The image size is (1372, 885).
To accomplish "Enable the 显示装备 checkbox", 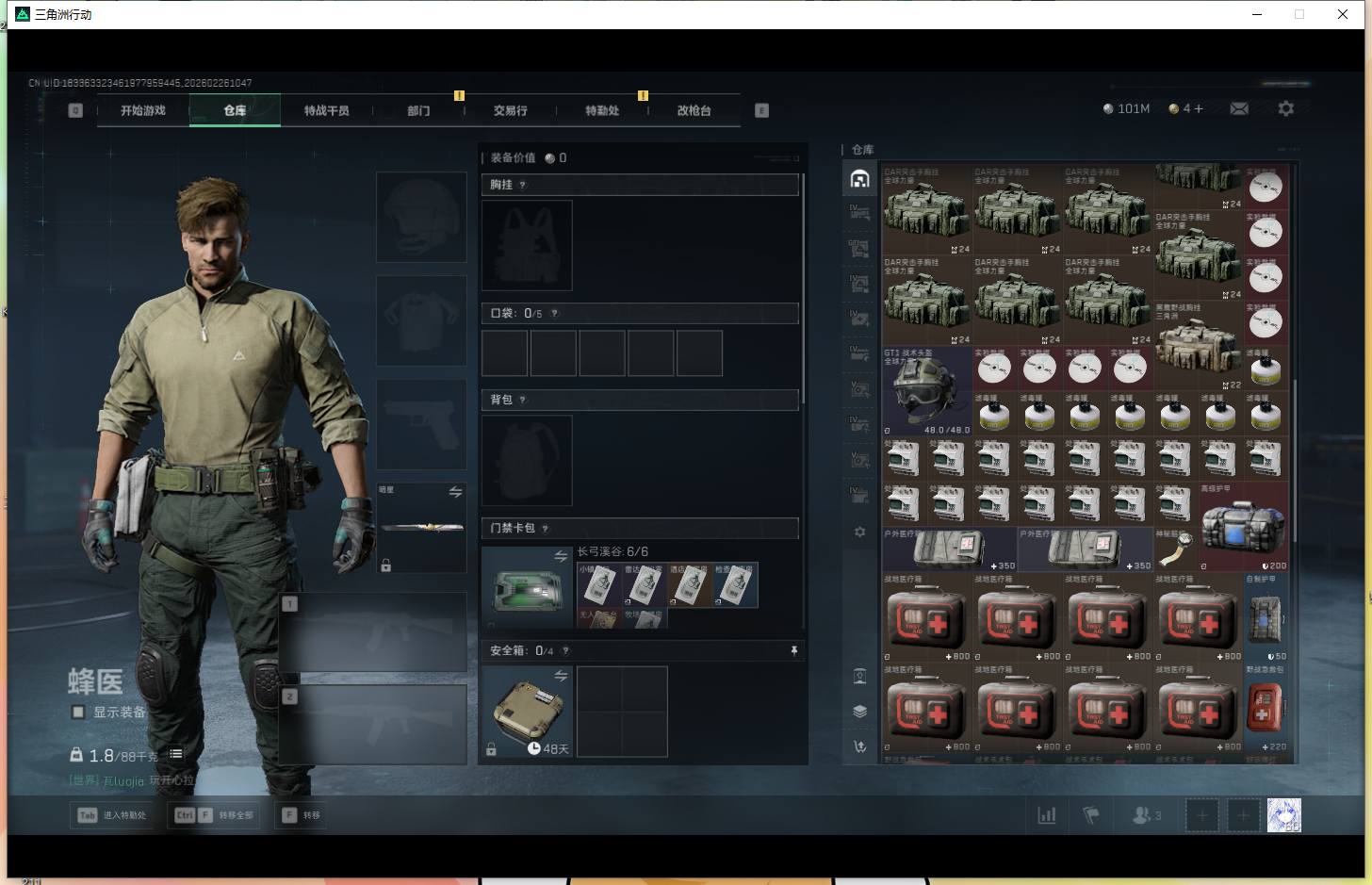I will [78, 712].
